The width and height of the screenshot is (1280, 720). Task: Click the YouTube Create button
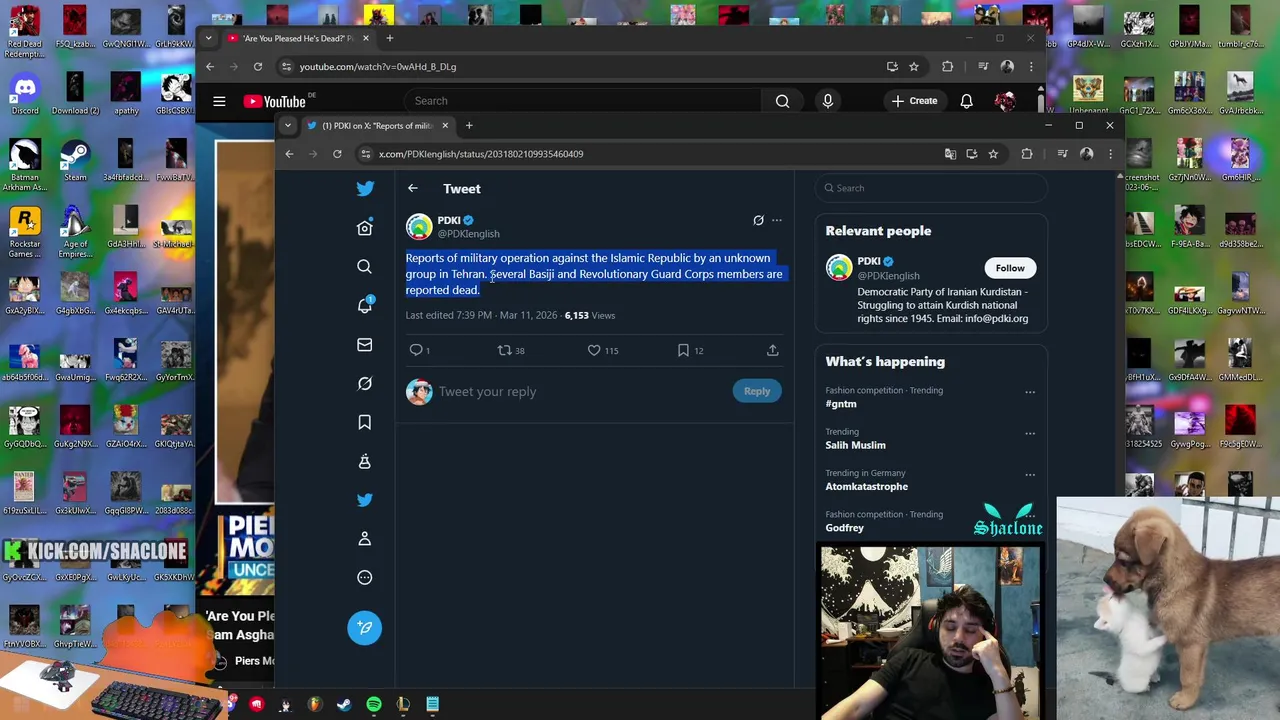click(915, 101)
